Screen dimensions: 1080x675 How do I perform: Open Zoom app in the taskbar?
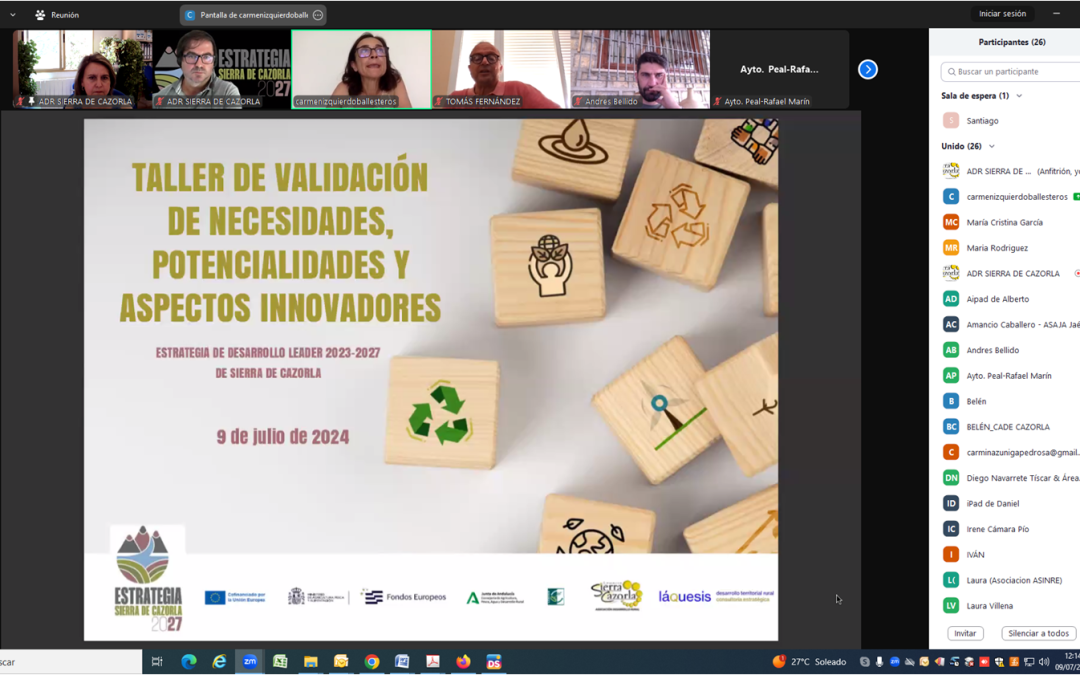[x=250, y=662]
